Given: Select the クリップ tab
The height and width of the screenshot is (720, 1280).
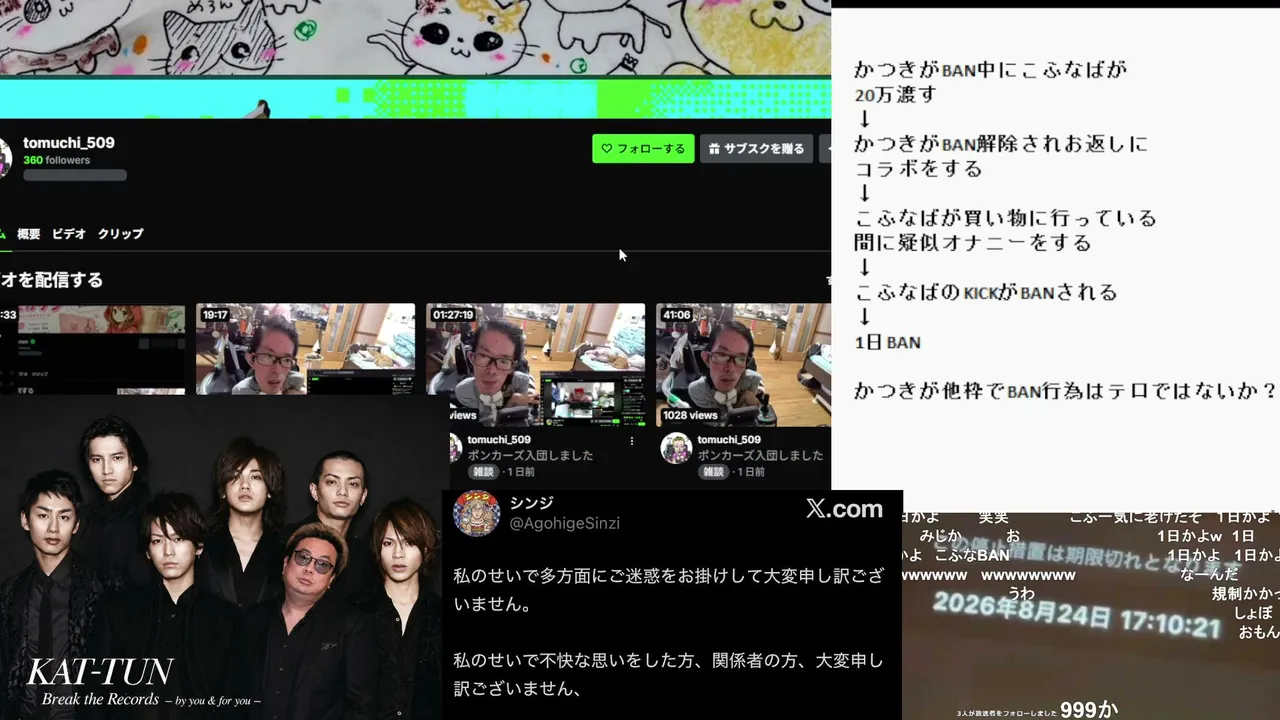Looking at the screenshot, I should tap(120, 234).
